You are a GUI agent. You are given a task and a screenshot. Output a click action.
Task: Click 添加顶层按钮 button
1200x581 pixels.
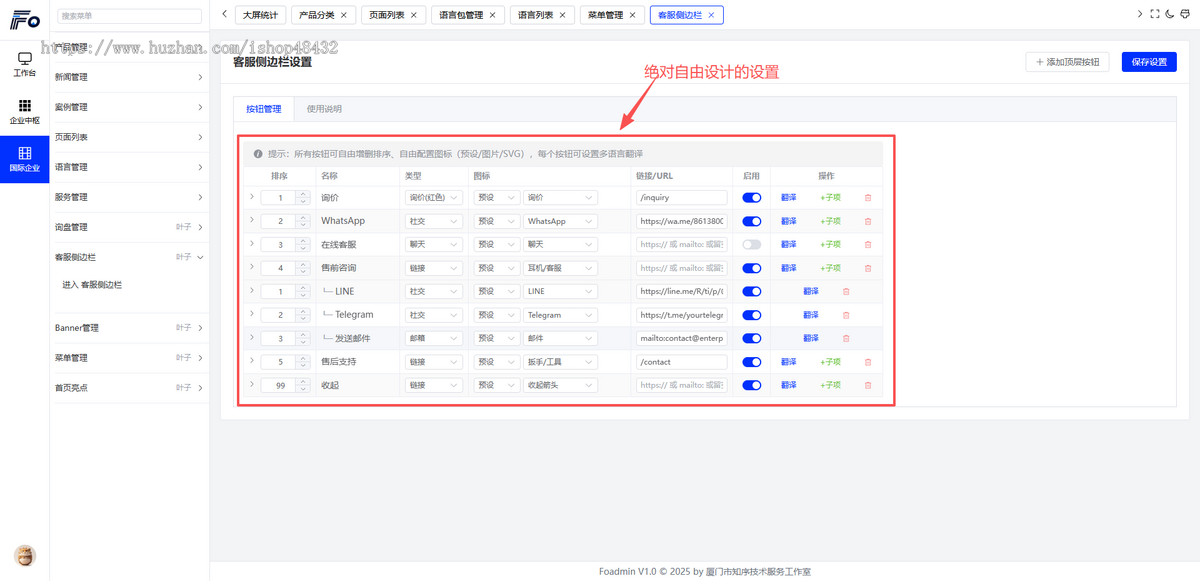[x=1067, y=62]
